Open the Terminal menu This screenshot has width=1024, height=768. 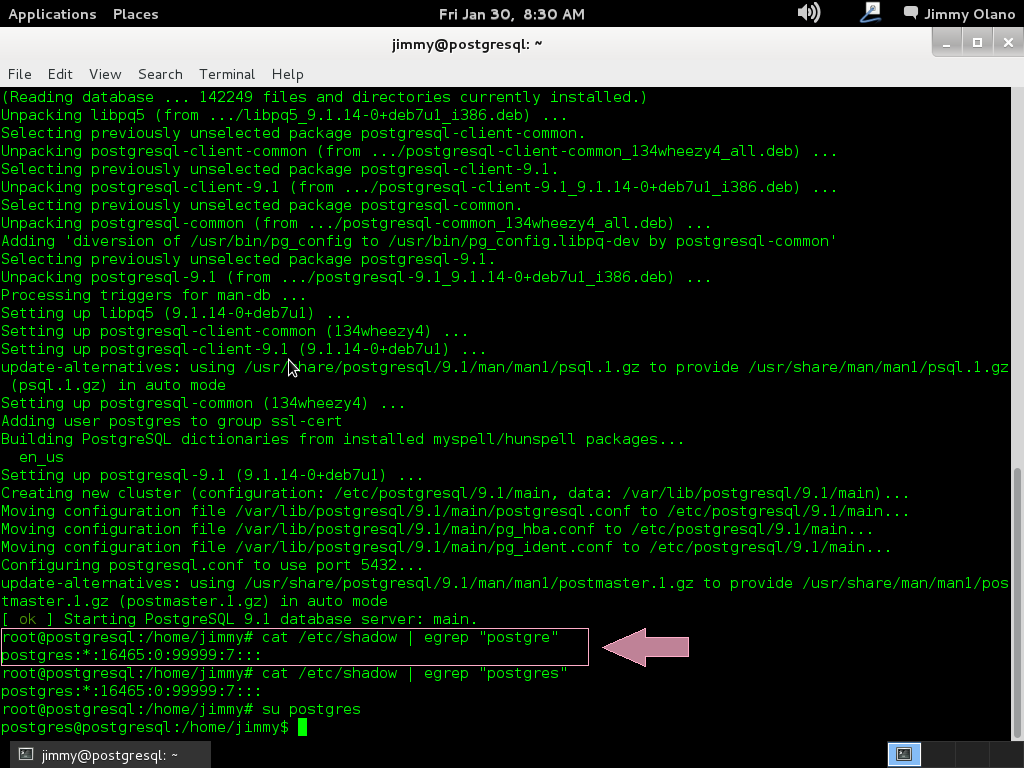(227, 74)
